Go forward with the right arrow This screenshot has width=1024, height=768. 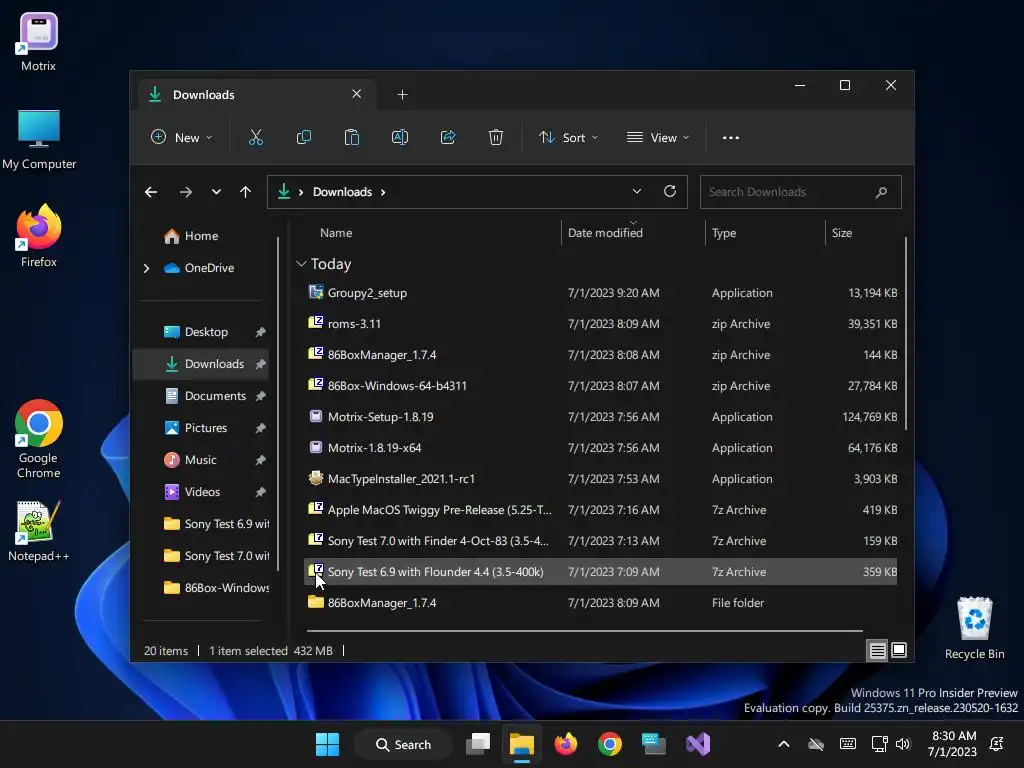coord(185,192)
